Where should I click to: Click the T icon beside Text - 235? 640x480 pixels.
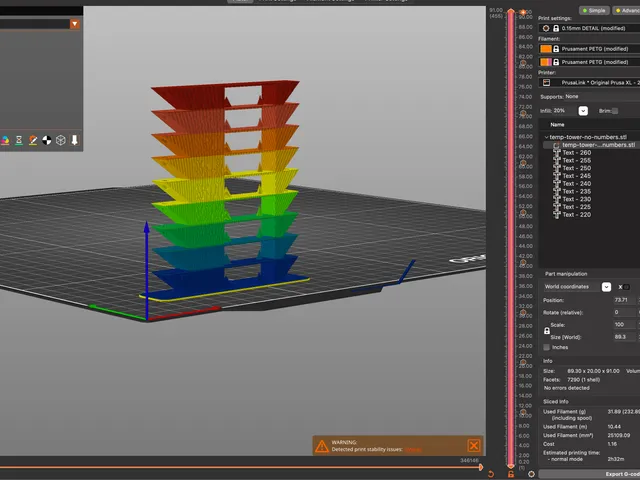pos(557,191)
